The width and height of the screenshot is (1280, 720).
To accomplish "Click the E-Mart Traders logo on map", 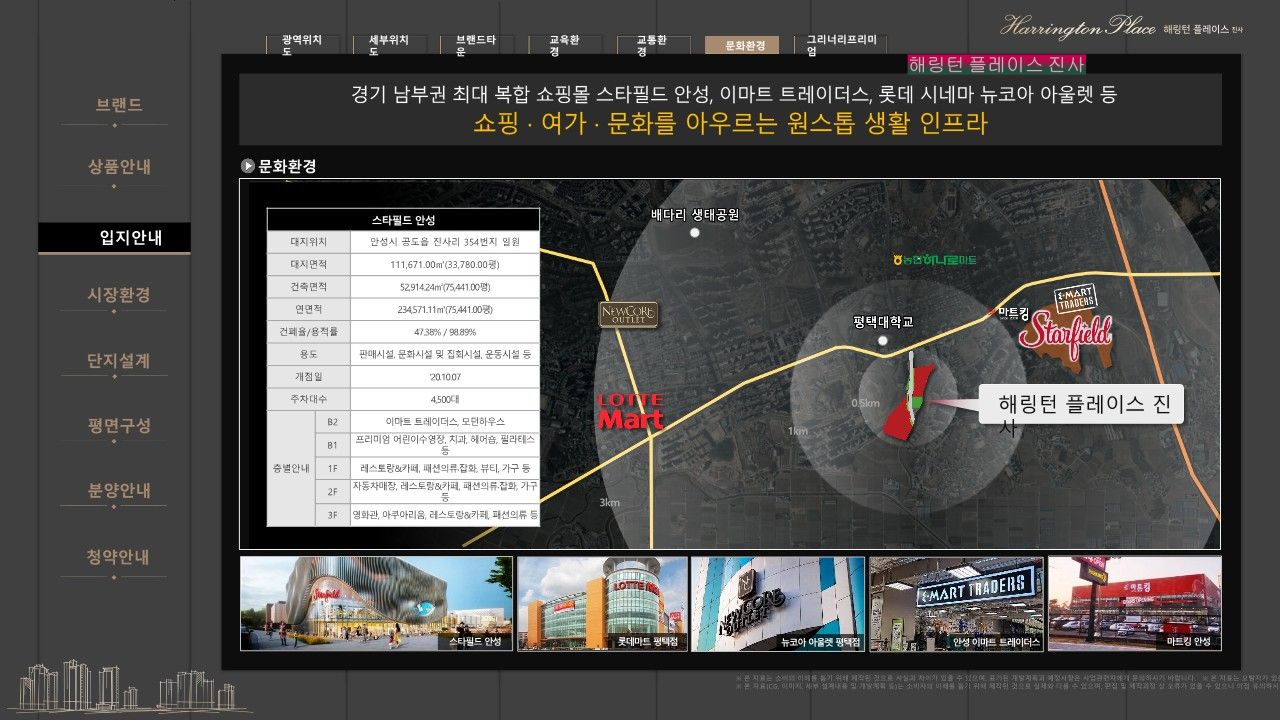I will pyautogui.click(x=1078, y=298).
